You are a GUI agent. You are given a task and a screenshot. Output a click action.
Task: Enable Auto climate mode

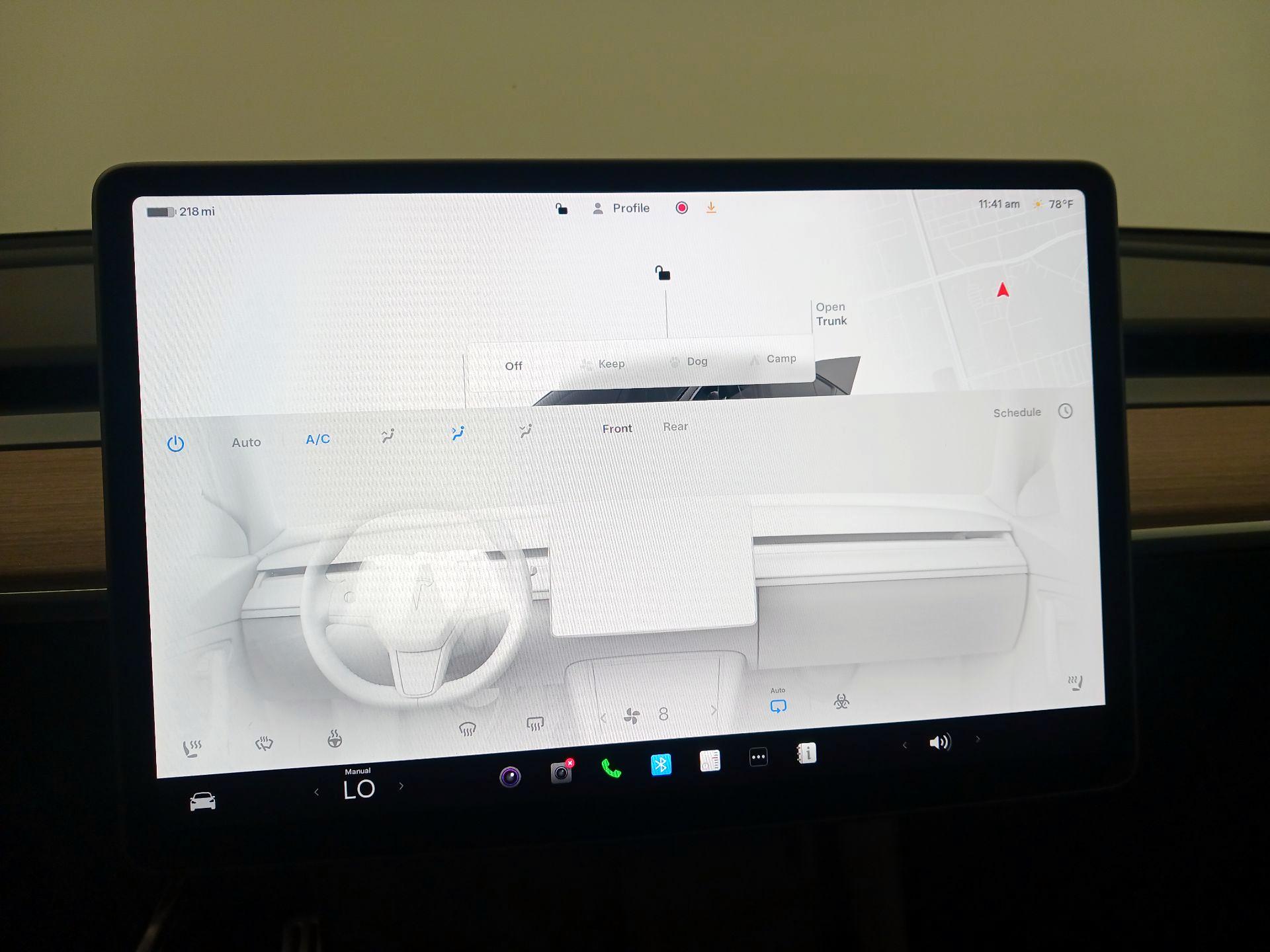coord(246,442)
